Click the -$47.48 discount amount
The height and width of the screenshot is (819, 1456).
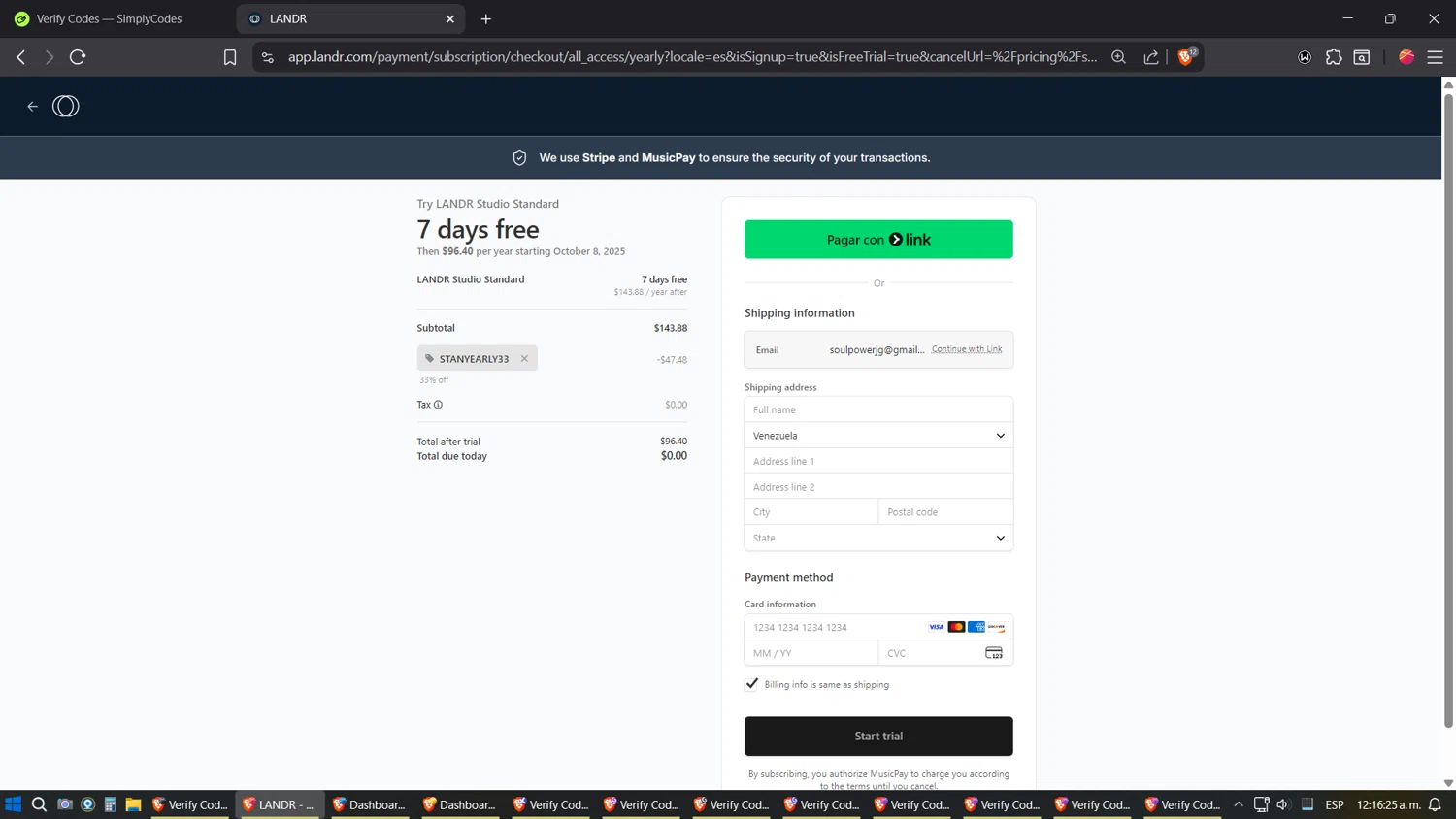pyautogui.click(x=672, y=360)
